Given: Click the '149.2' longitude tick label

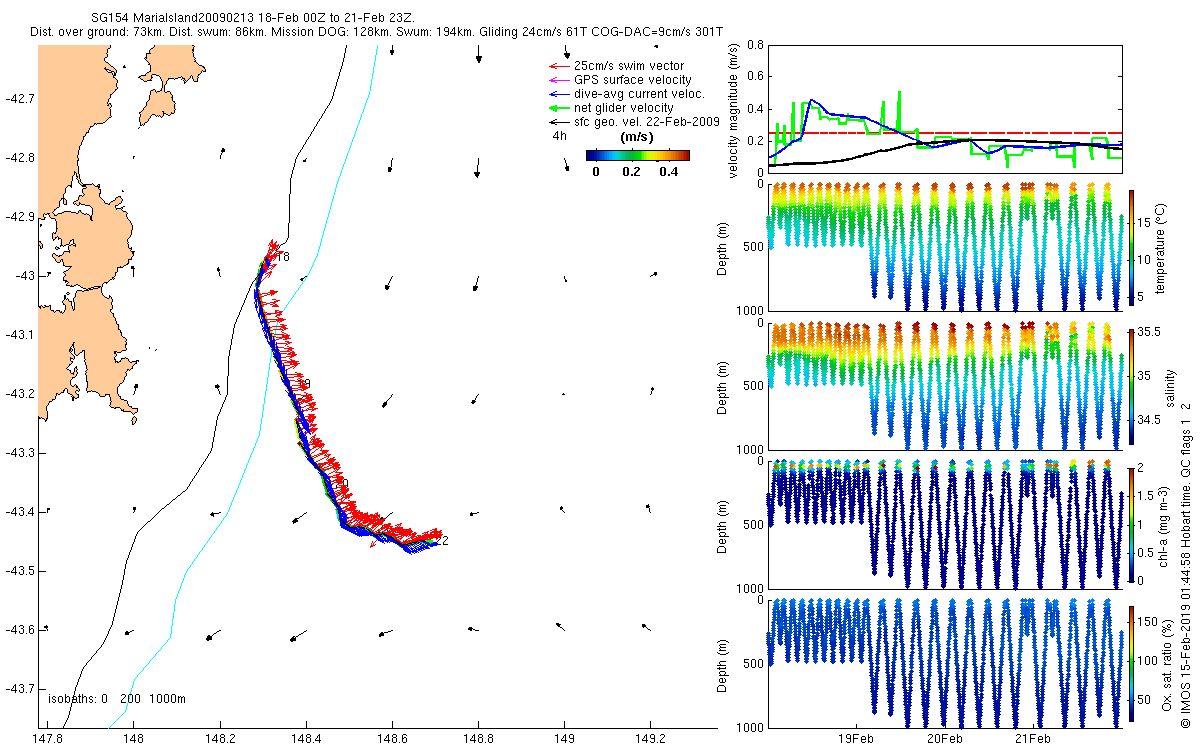Looking at the screenshot, I should (x=650, y=740).
